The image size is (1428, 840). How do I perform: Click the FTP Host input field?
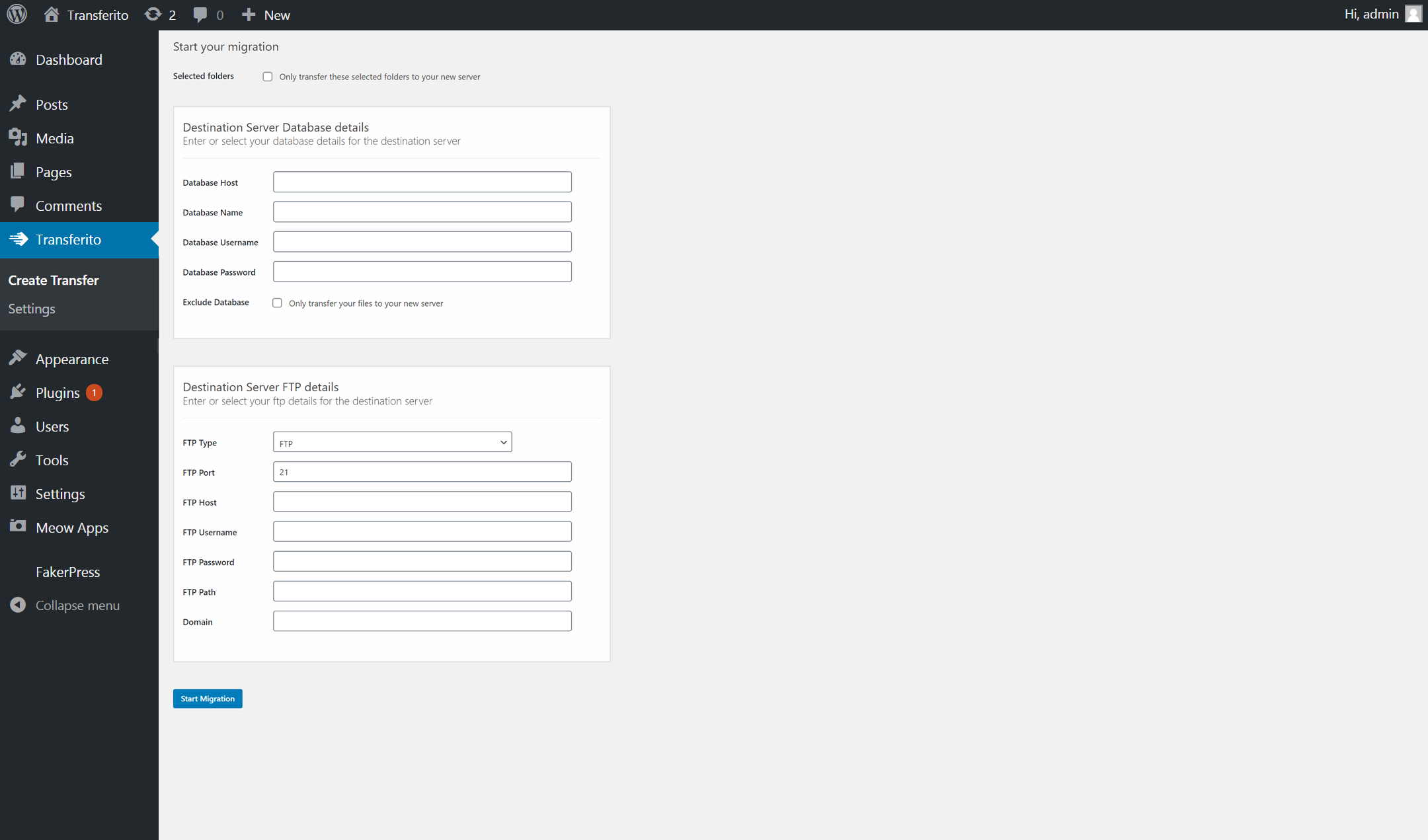[422, 501]
